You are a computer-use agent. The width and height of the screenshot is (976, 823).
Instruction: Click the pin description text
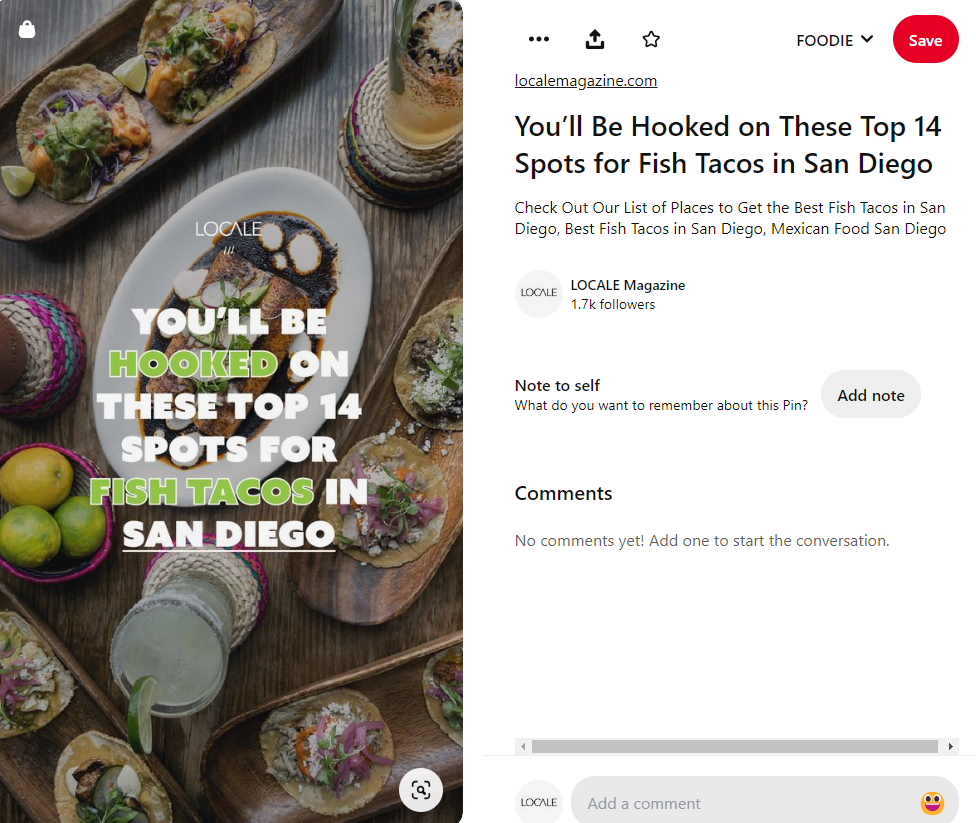[730, 218]
